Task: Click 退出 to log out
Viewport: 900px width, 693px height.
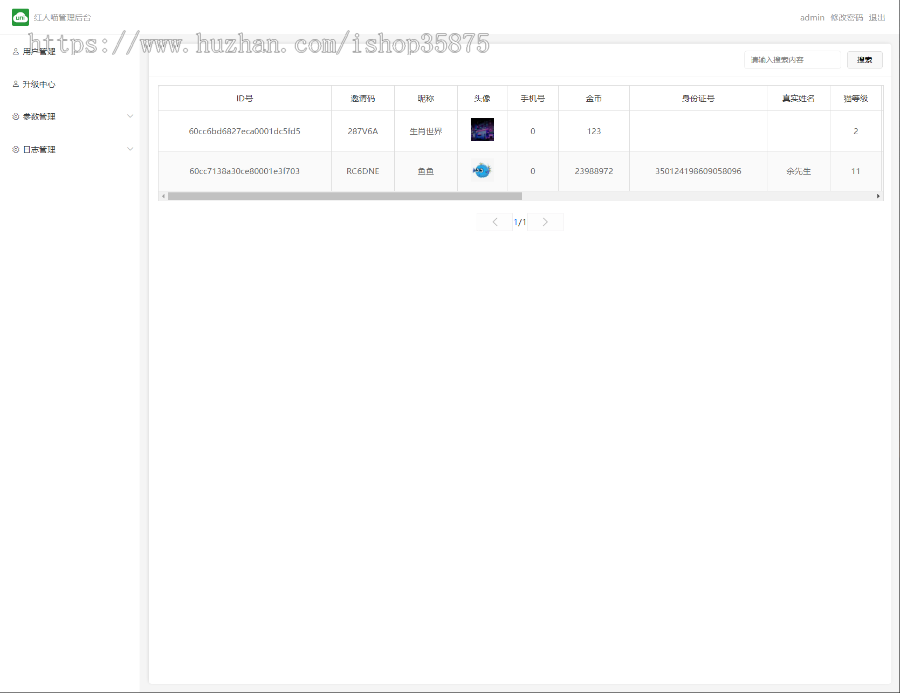Action: (x=876, y=18)
